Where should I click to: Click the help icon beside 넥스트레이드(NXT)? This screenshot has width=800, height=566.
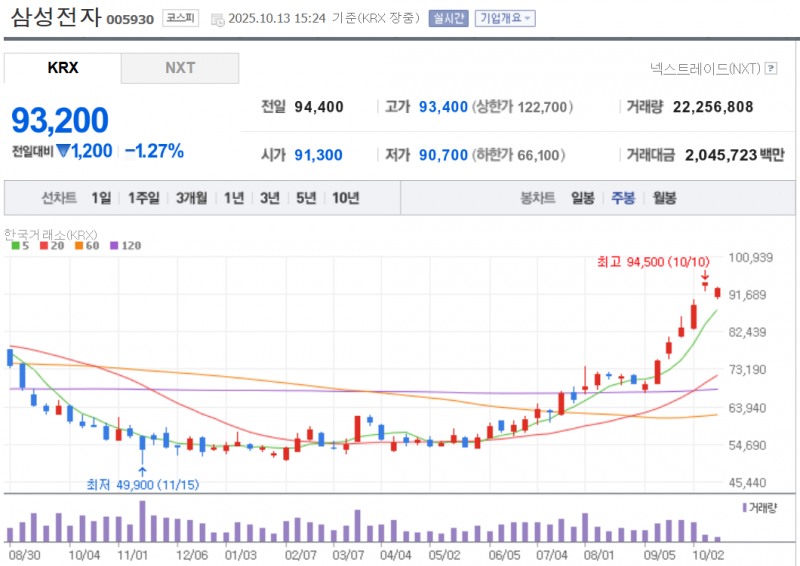[771, 68]
